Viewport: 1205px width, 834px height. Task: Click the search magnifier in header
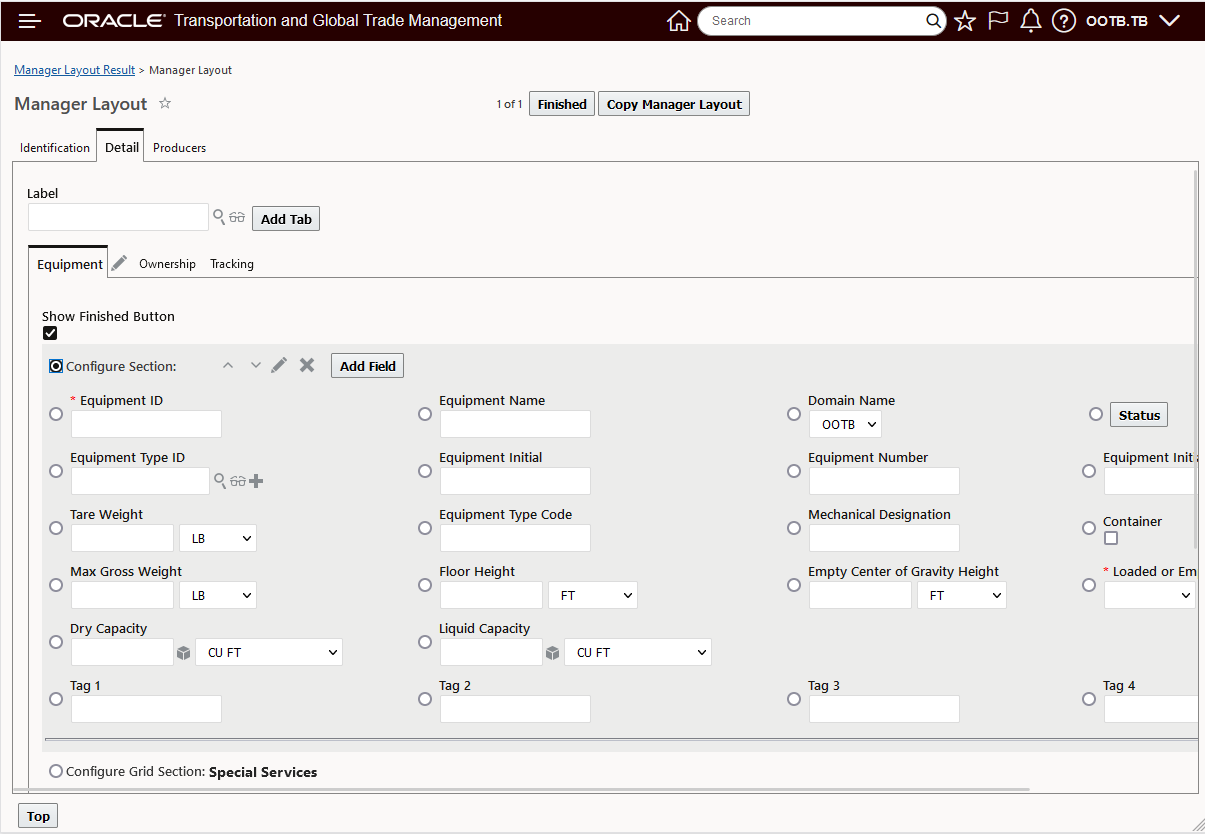point(933,21)
